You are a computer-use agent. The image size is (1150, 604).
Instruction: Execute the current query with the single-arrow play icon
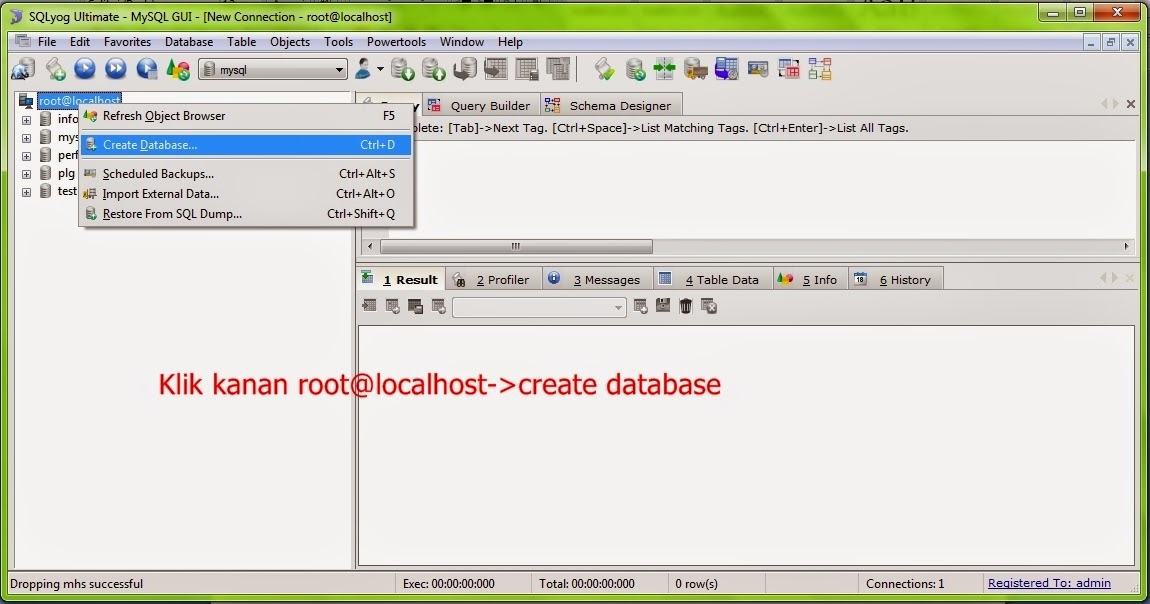click(x=85, y=69)
